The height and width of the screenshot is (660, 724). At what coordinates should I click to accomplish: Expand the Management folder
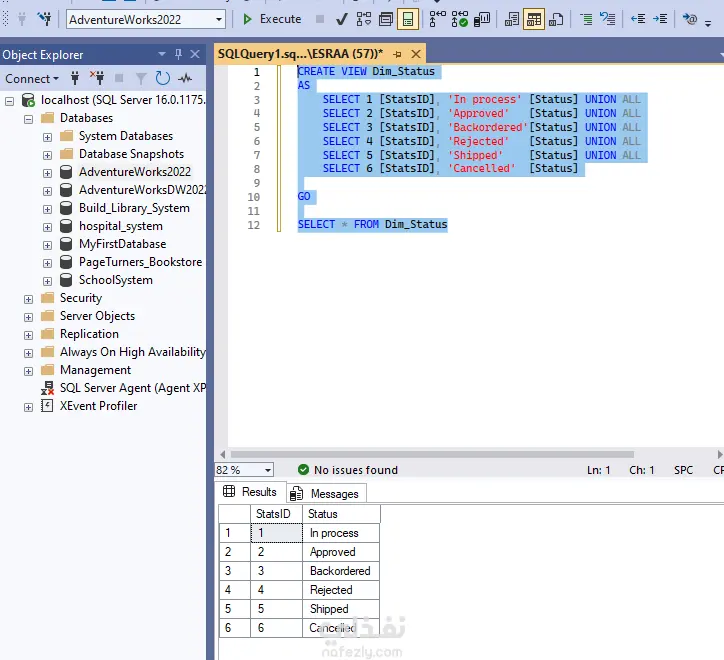point(29,371)
